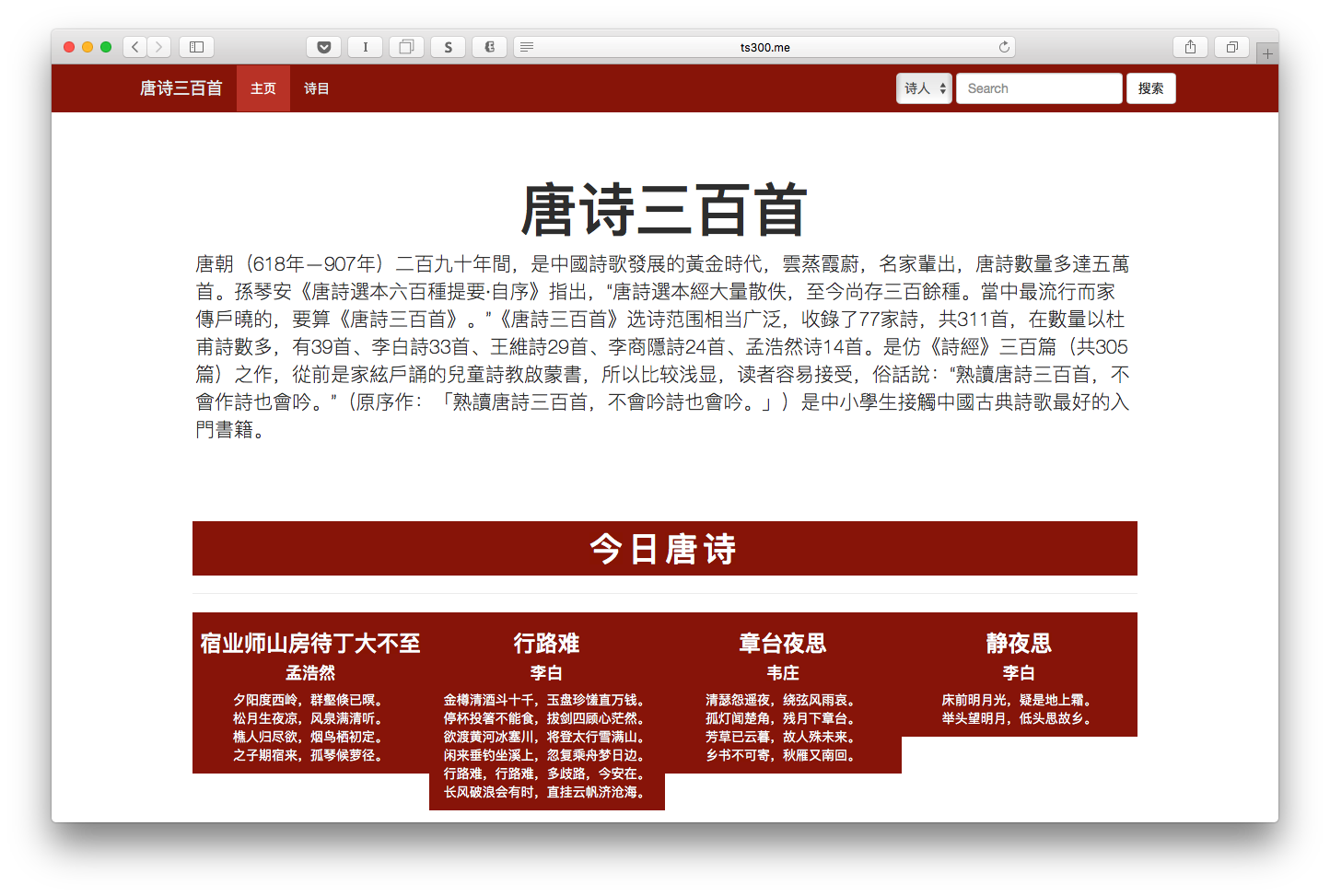Reload the ts300.me page

1004,47
